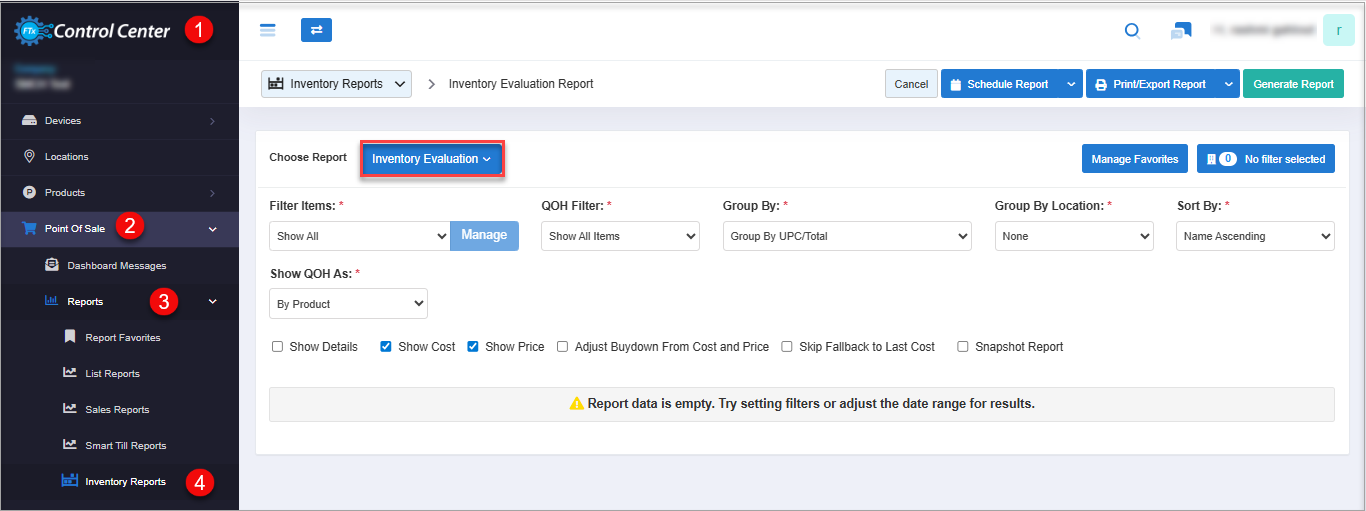Uncheck the Show Cost checkbox
Image resolution: width=1366 pixels, height=511 pixels.
click(x=386, y=347)
